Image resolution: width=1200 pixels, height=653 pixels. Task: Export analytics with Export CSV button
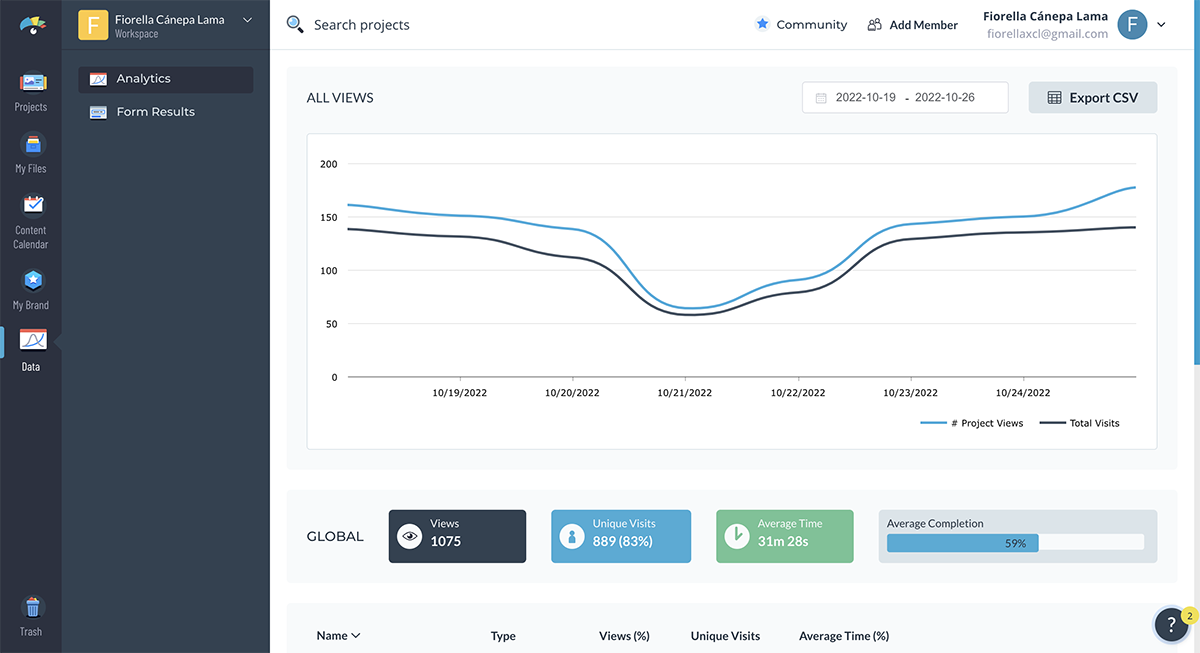click(x=1092, y=98)
